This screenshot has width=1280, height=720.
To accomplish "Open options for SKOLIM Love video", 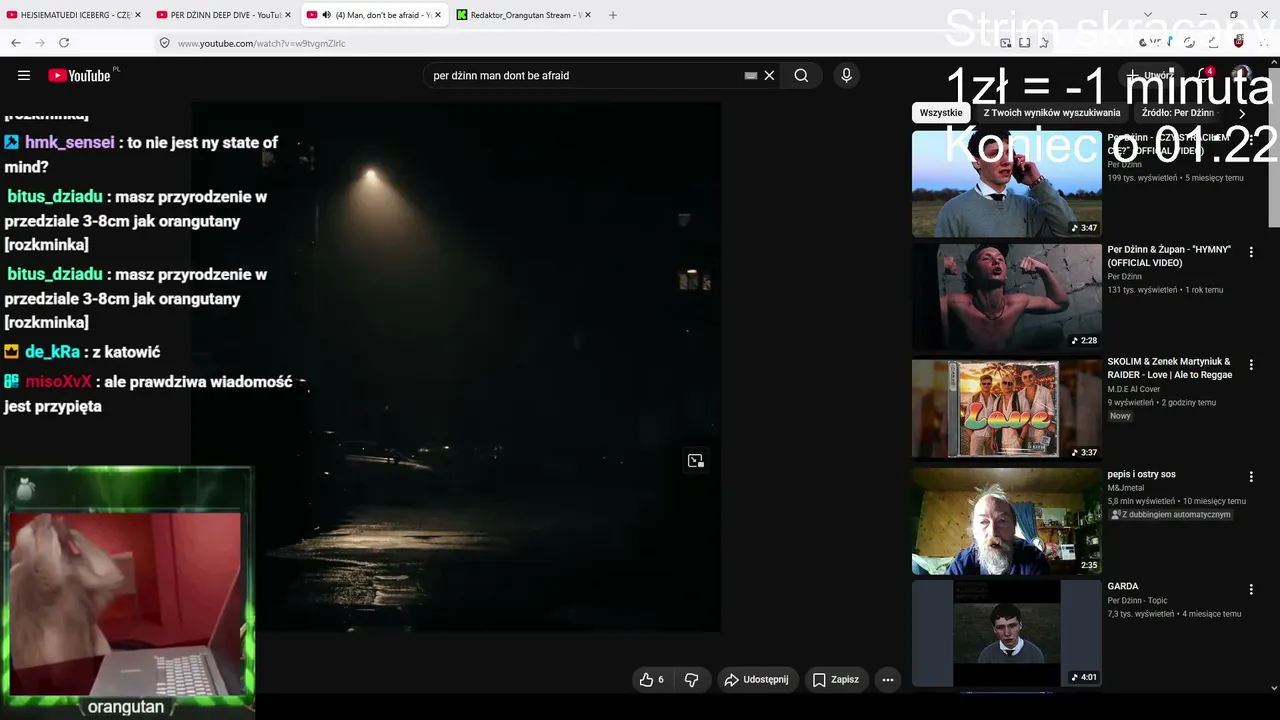I will point(1250,365).
